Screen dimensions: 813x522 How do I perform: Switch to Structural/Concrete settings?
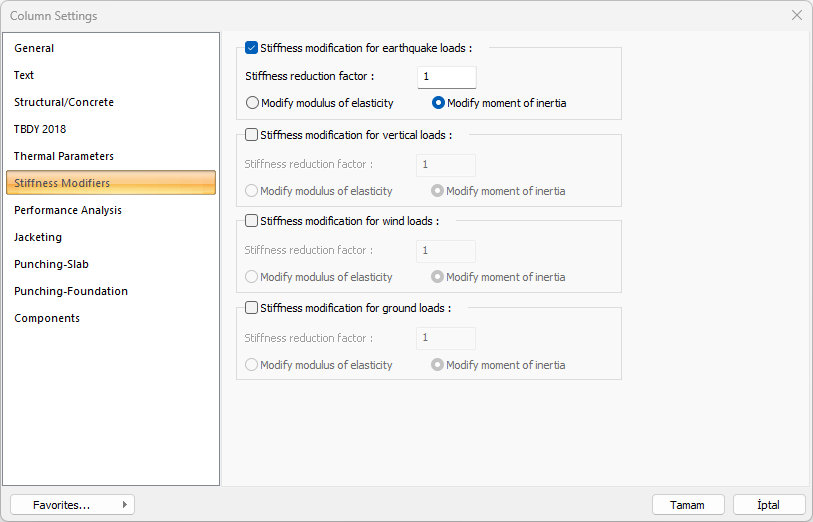64,102
